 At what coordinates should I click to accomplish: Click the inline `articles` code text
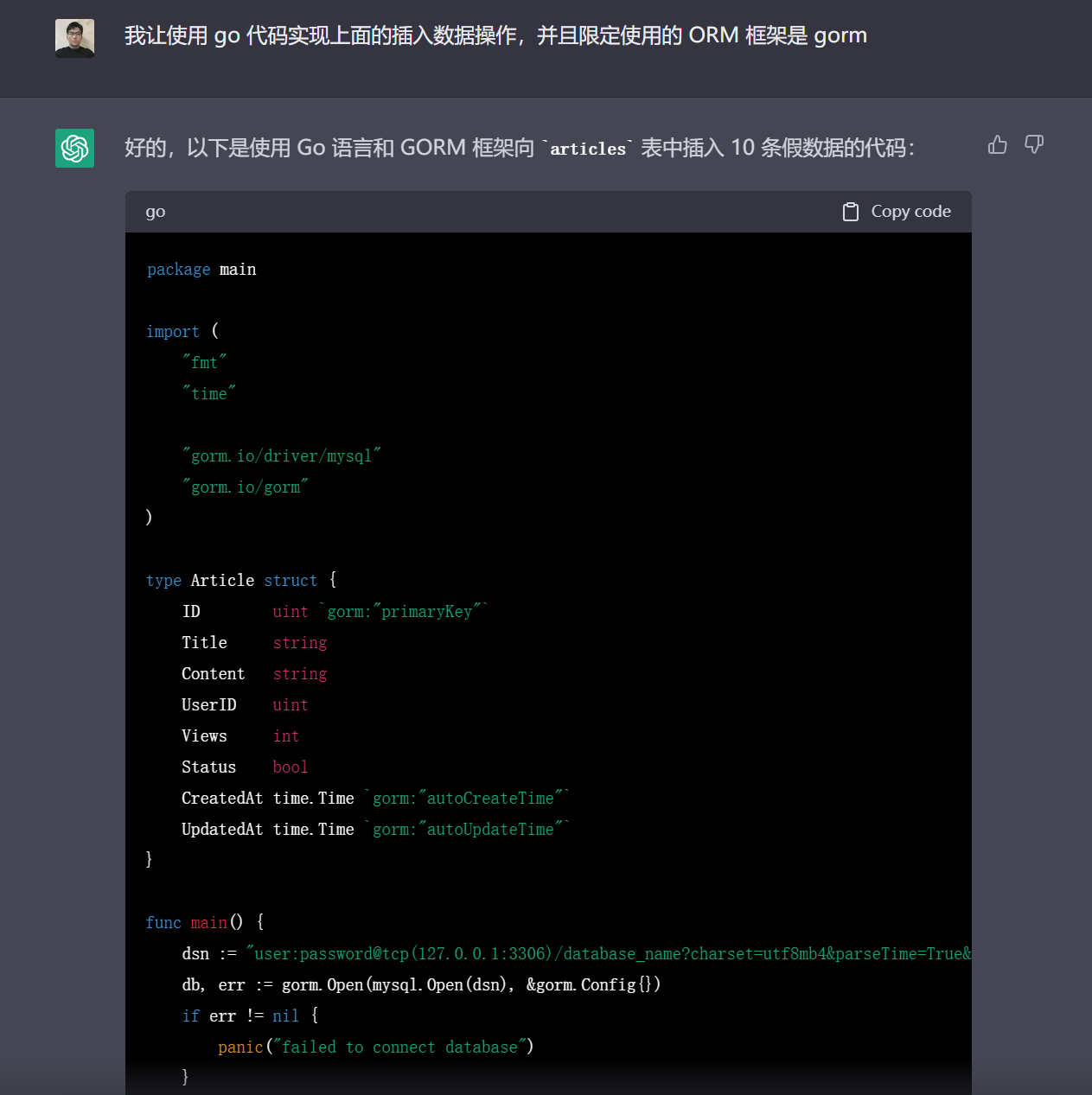coord(588,149)
